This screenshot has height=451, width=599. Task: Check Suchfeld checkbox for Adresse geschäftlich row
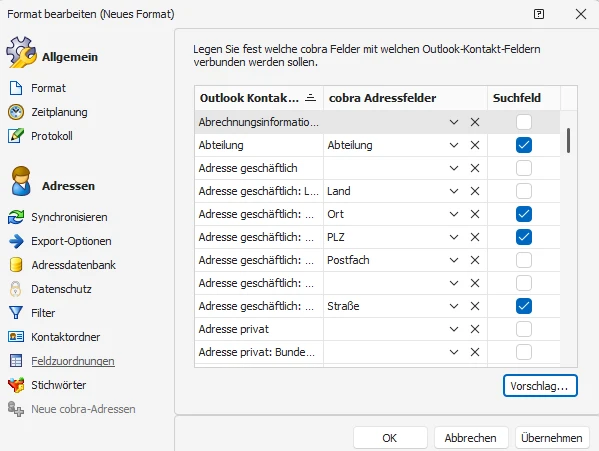pos(524,168)
